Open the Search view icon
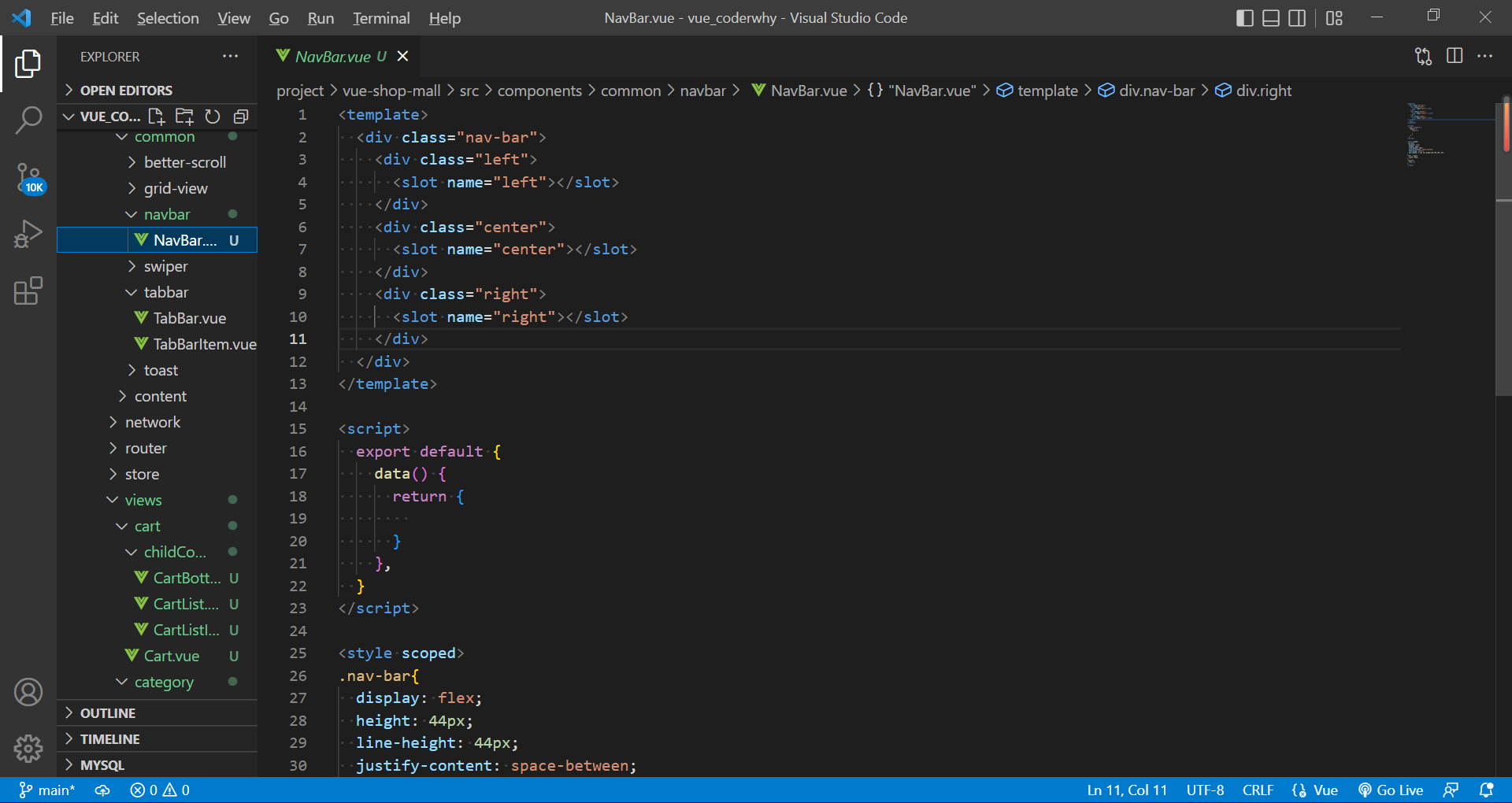Screen dimensions: 1512x803 click(28, 120)
